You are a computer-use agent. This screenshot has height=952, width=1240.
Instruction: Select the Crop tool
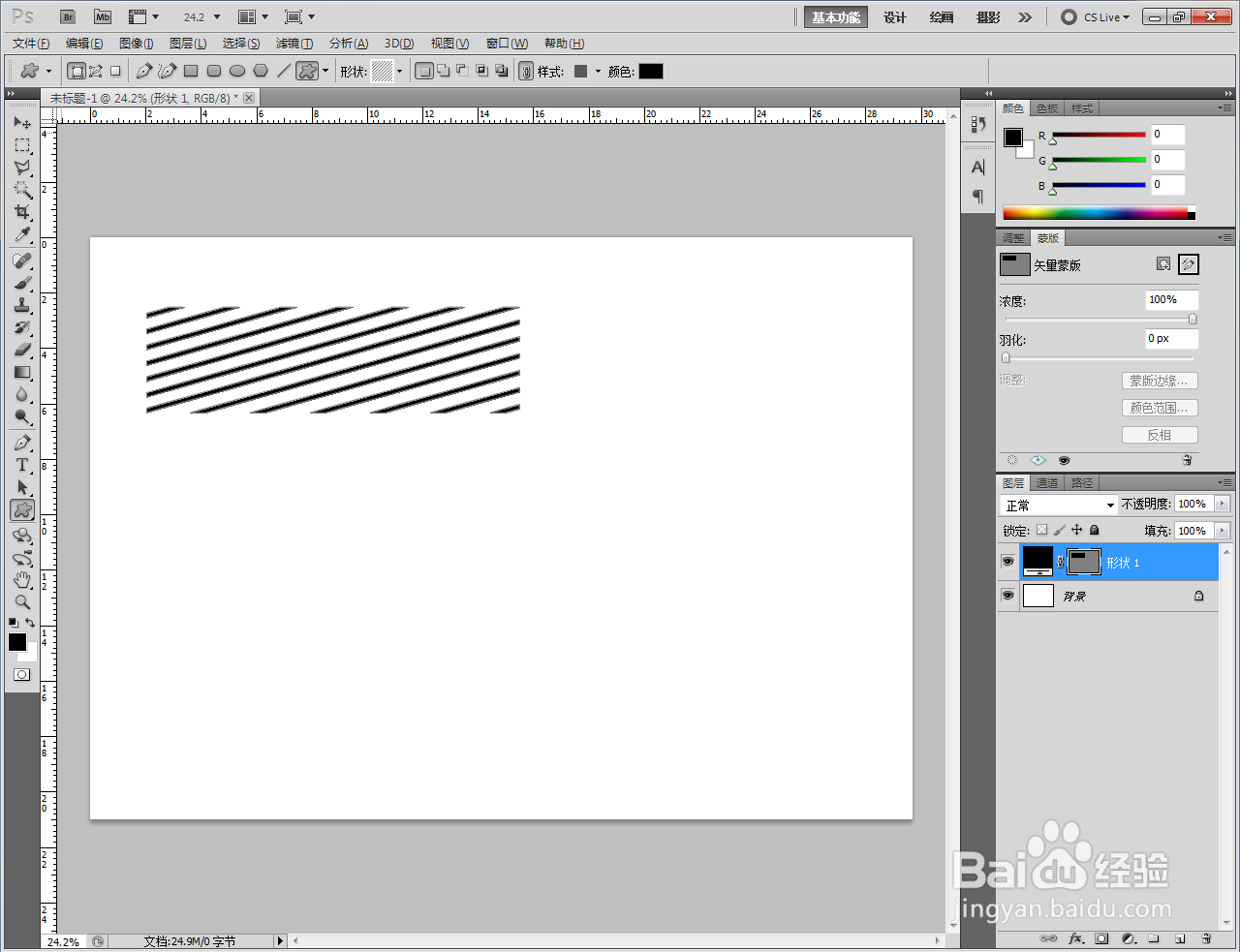pos(22,212)
